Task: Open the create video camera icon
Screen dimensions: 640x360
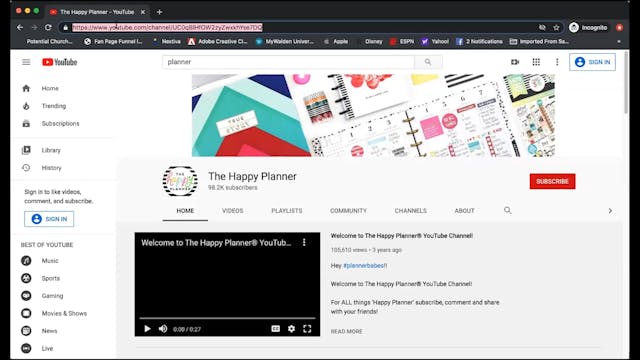Action: tap(515, 62)
